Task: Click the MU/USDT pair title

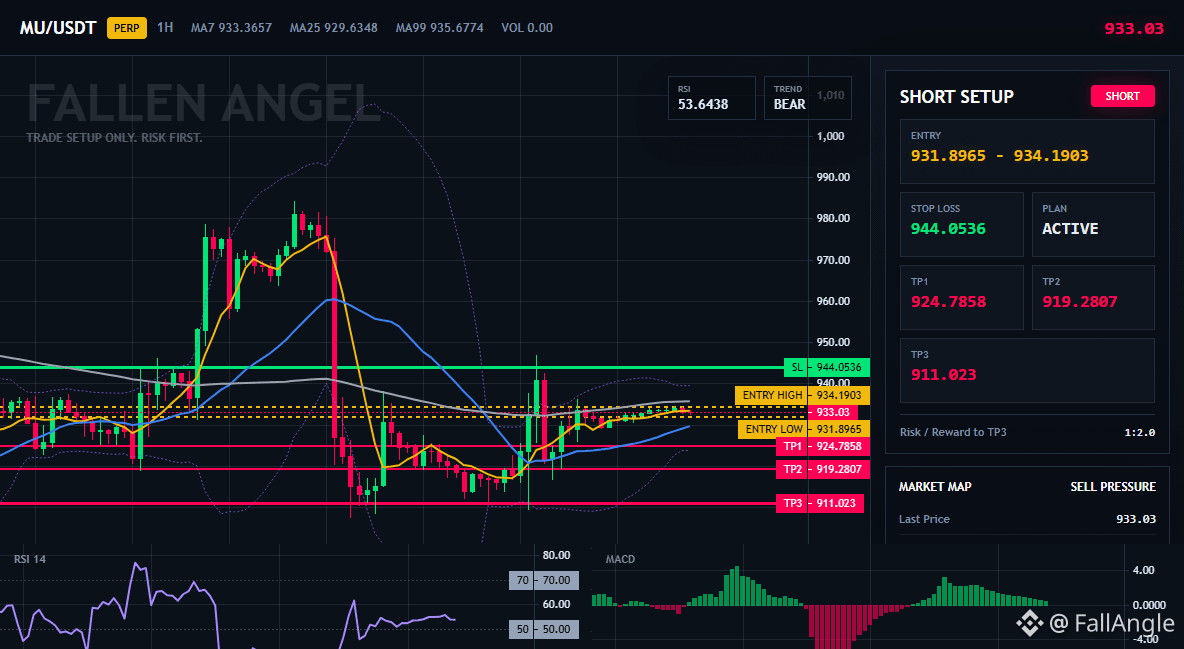Action: [58, 28]
